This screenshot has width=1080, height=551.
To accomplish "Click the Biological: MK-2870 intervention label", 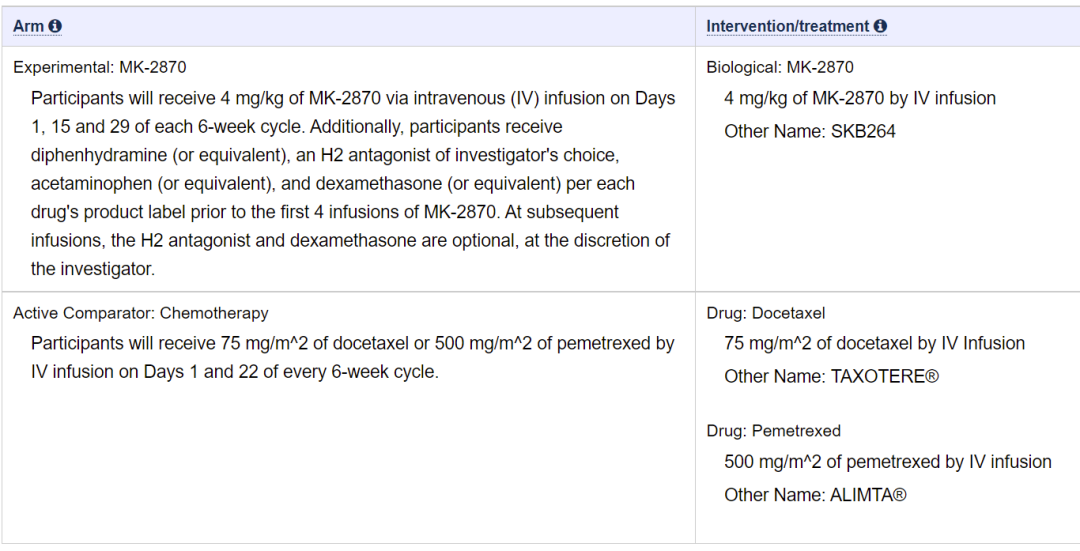I will (780, 68).
